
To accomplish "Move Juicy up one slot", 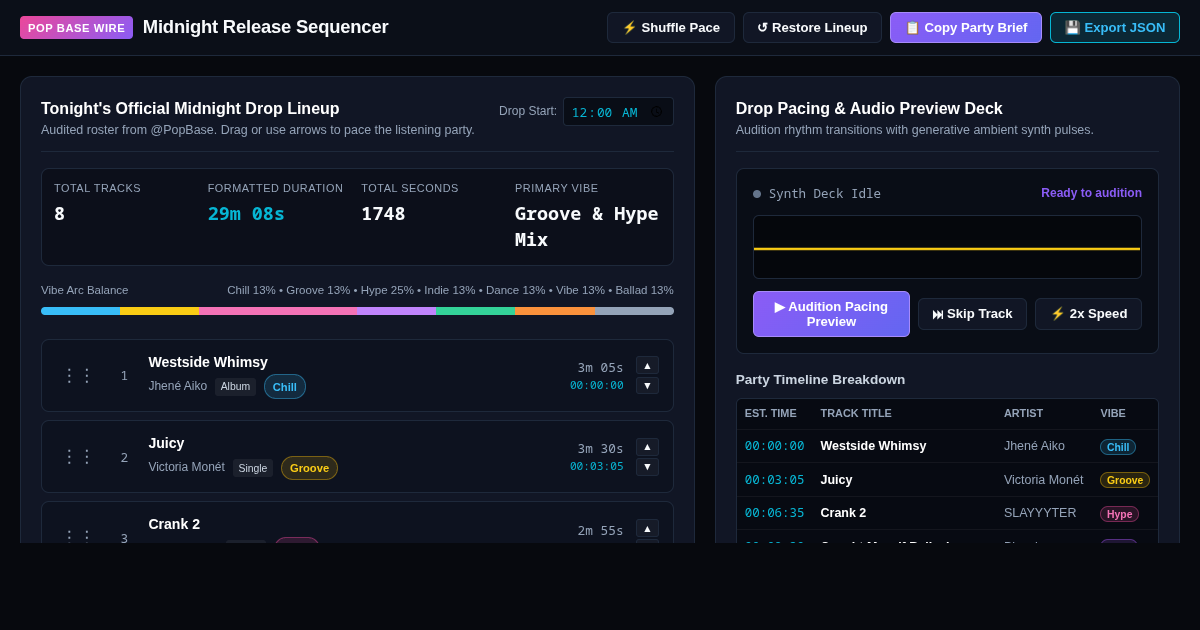I will [647, 447].
